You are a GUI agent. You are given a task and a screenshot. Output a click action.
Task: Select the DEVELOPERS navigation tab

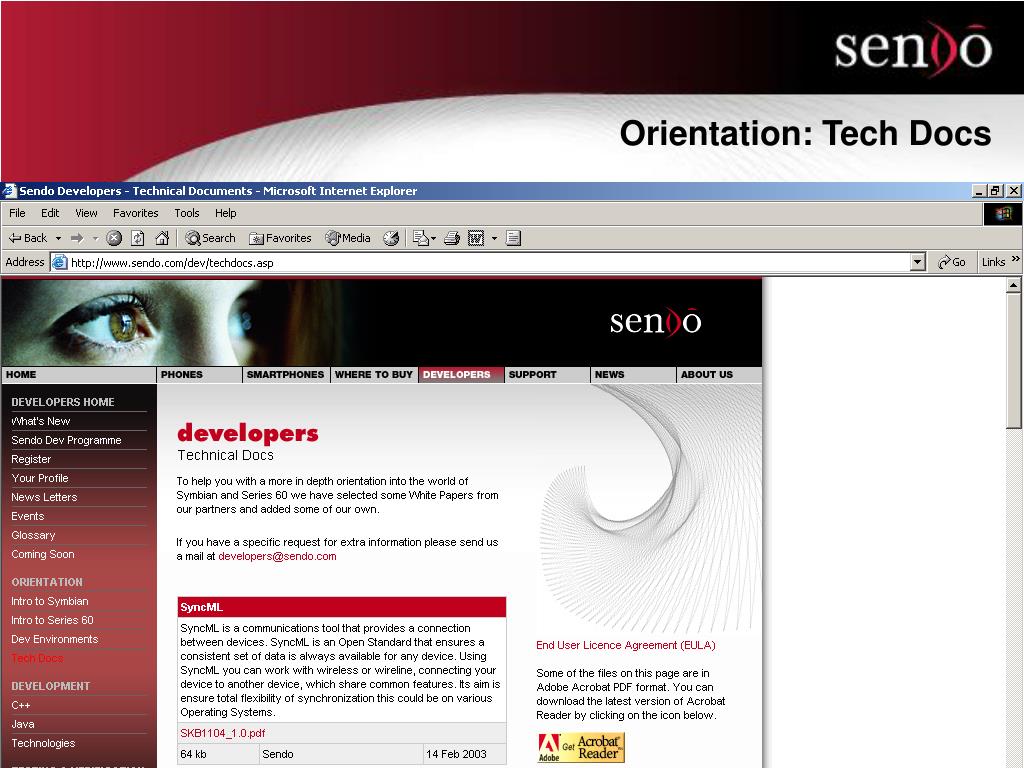click(460, 375)
